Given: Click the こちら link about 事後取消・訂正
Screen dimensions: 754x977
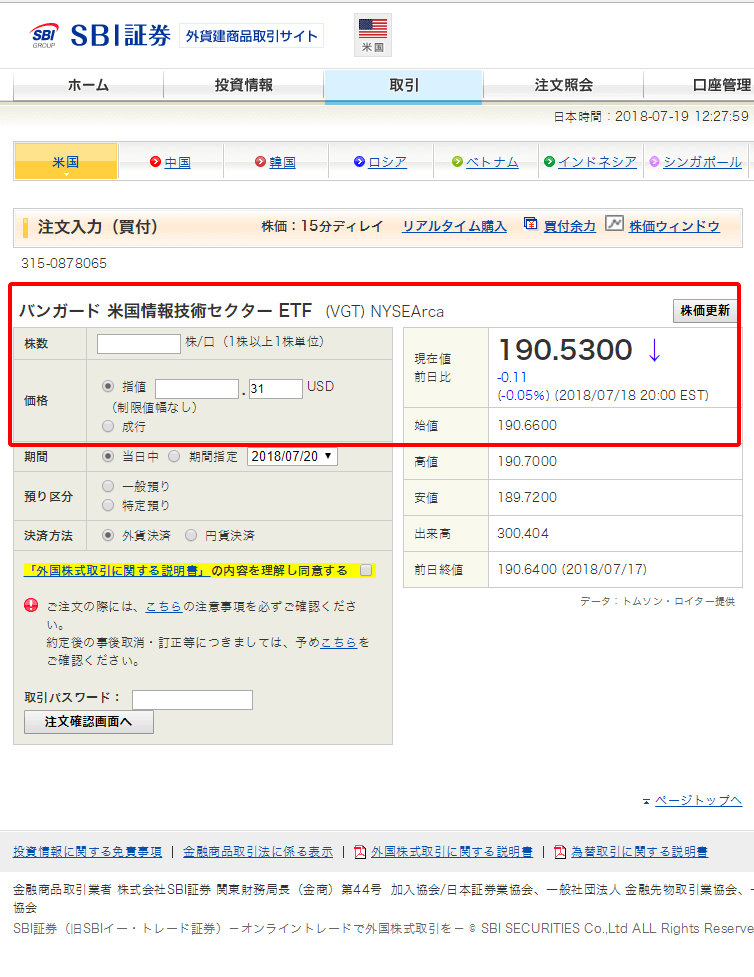Looking at the screenshot, I should pos(338,642).
